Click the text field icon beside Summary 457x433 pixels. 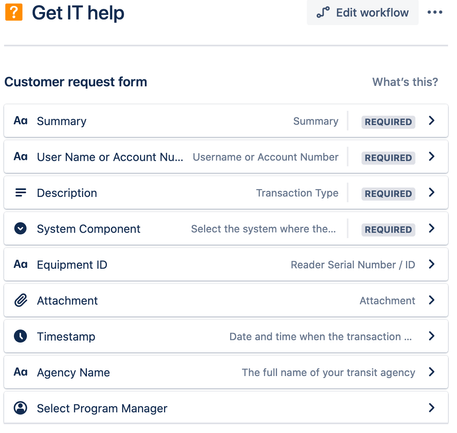coord(20,121)
